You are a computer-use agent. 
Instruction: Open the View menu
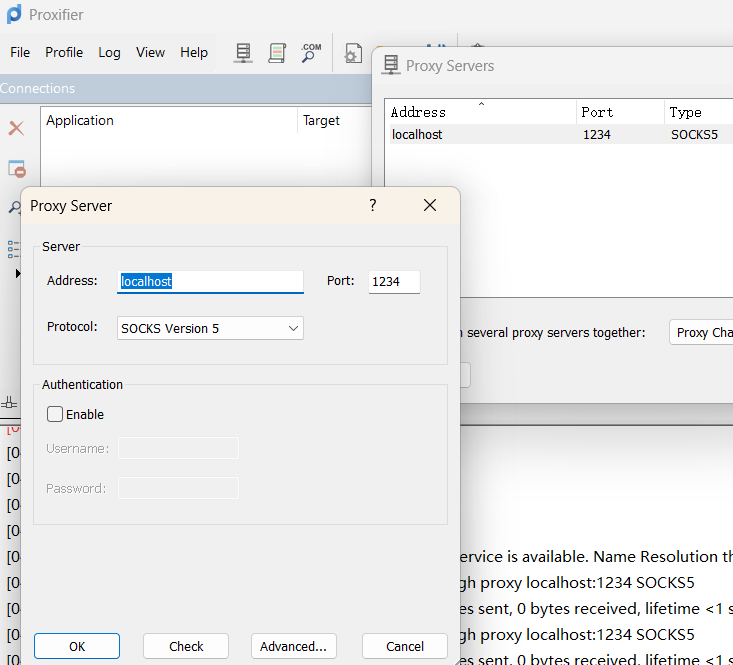[151, 52]
